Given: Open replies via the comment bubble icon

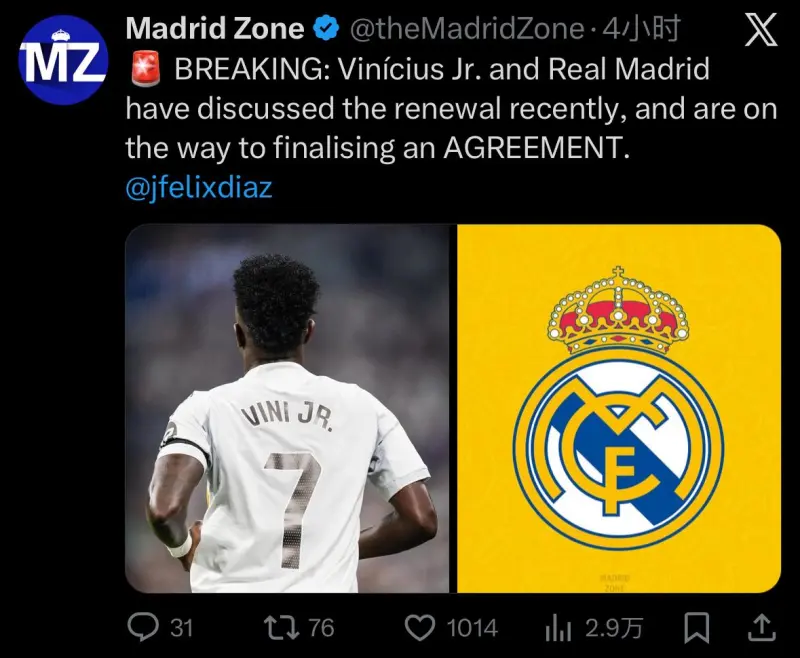Looking at the screenshot, I should [142, 627].
